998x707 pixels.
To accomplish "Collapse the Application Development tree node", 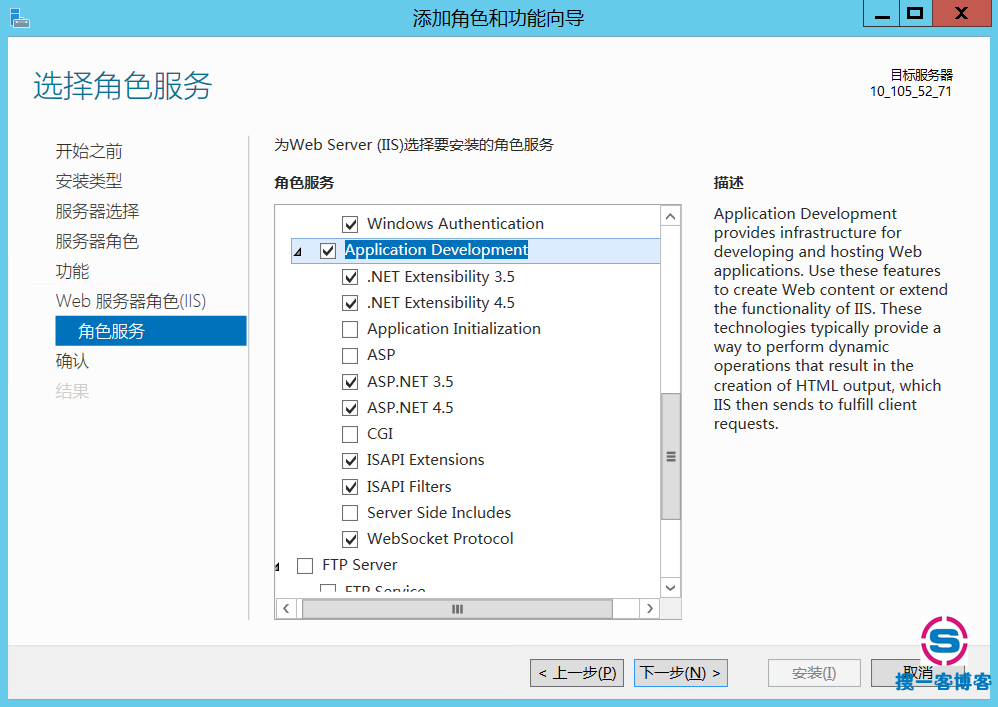I will (298, 252).
